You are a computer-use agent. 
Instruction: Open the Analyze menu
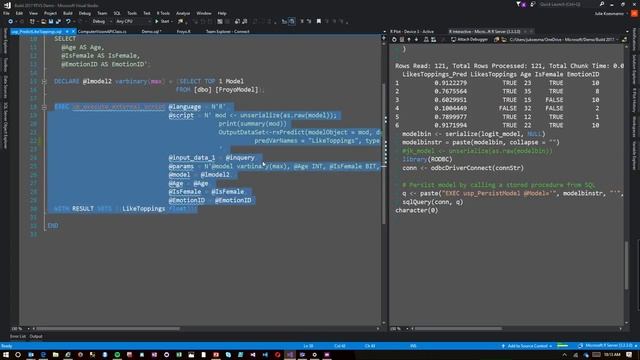pos(183,13)
